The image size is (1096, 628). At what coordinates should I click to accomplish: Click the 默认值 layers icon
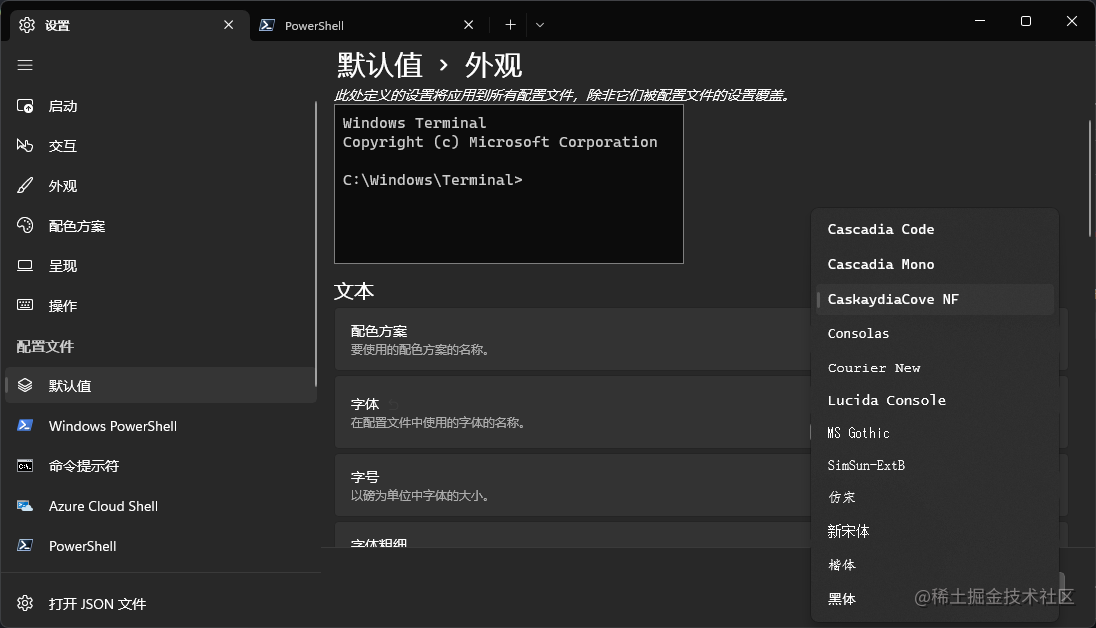coord(25,385)
